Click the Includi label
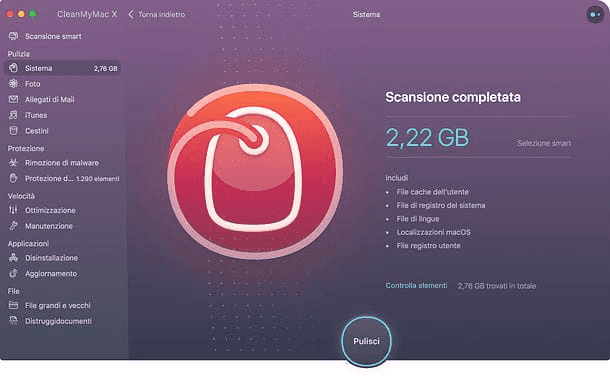This screenshot has height=385, width=610. coord(397,178)
